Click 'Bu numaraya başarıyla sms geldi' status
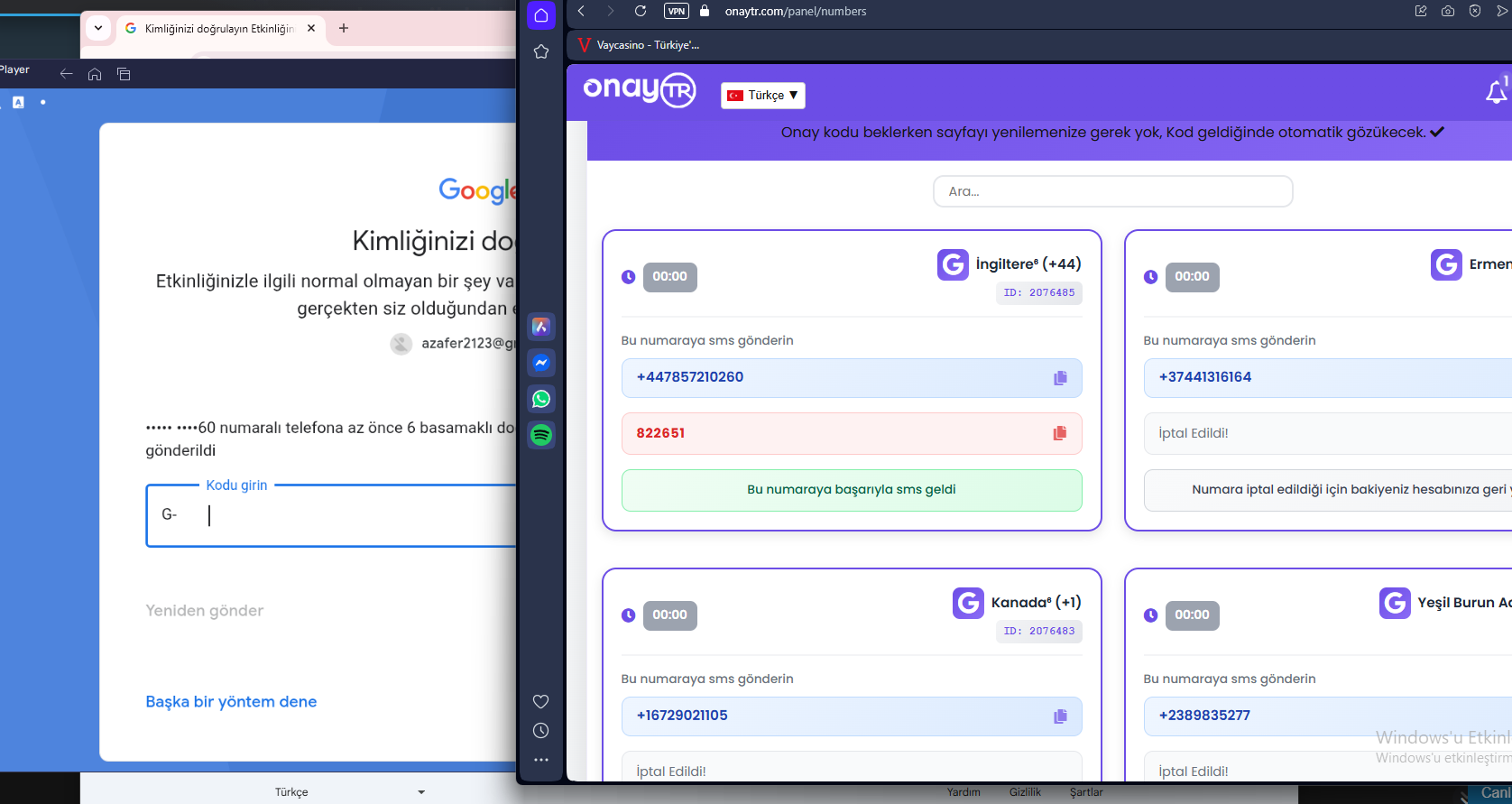Image resolution: width=1512 pixels, height=804 pixels. [852, 490]
